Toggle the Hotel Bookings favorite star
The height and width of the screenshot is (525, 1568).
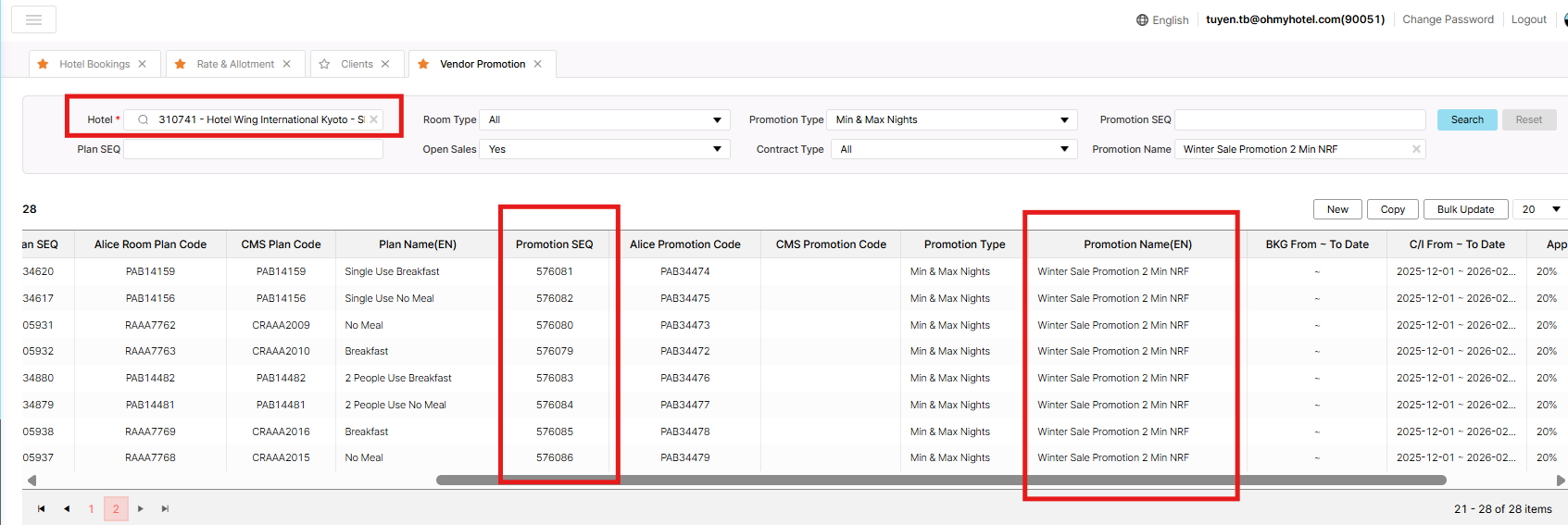coord(43,64)
